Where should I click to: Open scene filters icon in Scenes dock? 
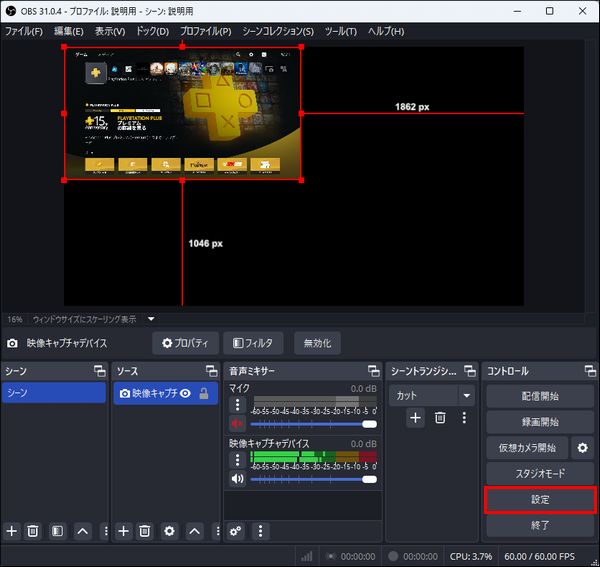(x=57, y=531)
